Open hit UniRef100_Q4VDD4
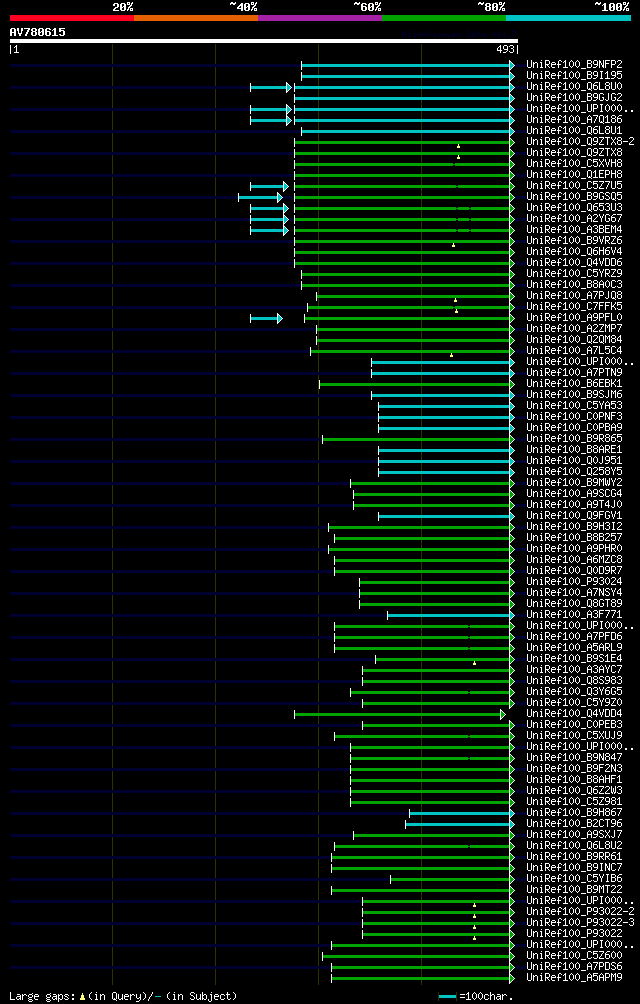The height and width of the screenshot is (1004, 640). click(x=574, y=713)
